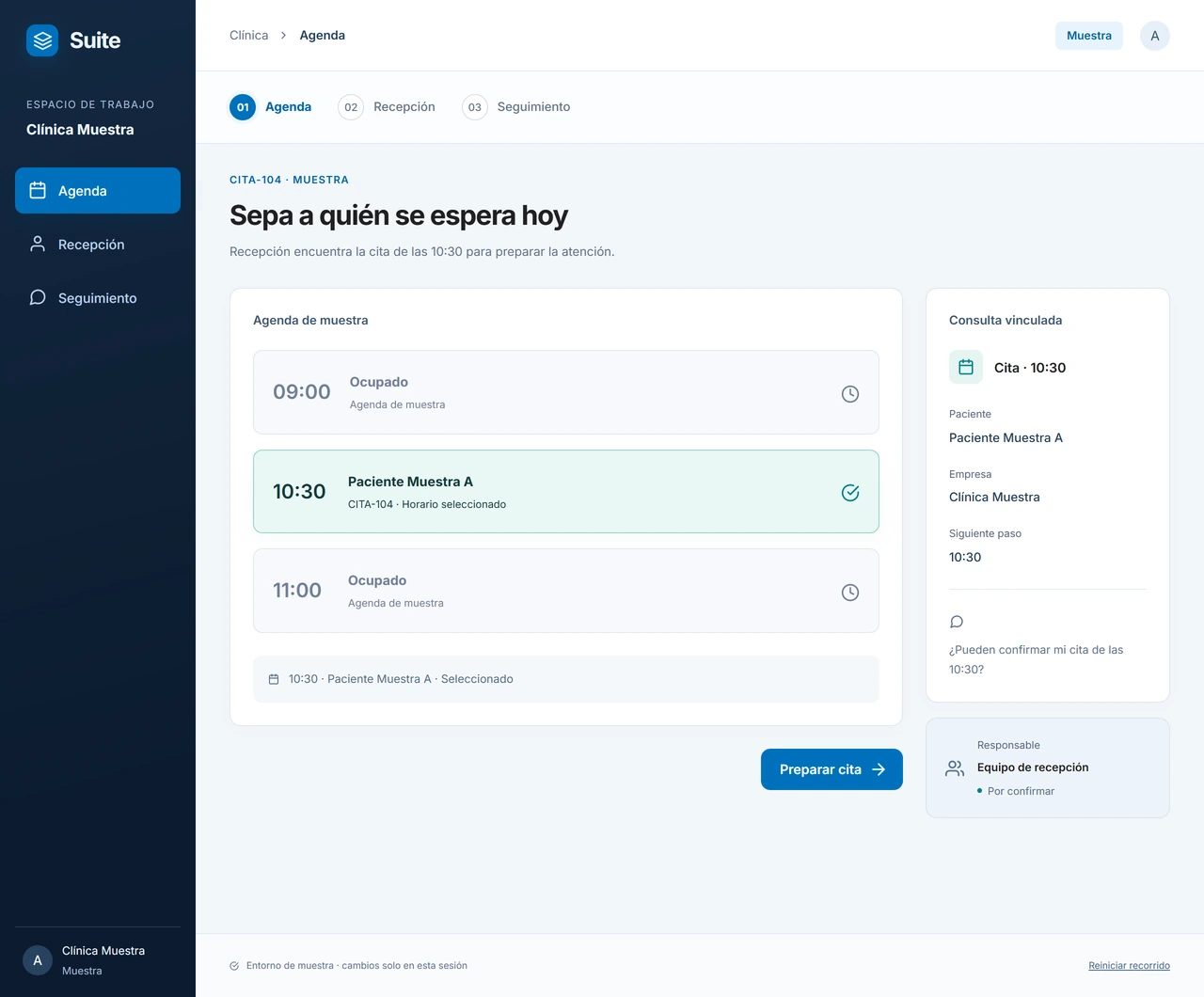Open Seguimiento in the sidebar menu

tap(98, 298)
